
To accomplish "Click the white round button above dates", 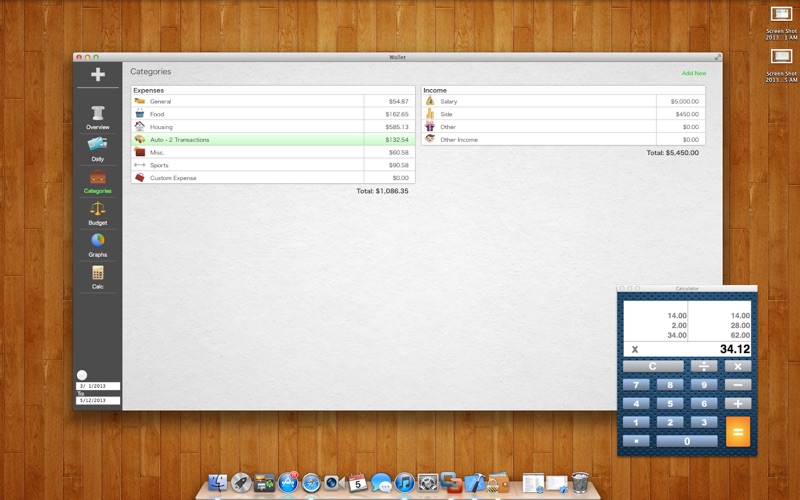I will tap(82, 375).
